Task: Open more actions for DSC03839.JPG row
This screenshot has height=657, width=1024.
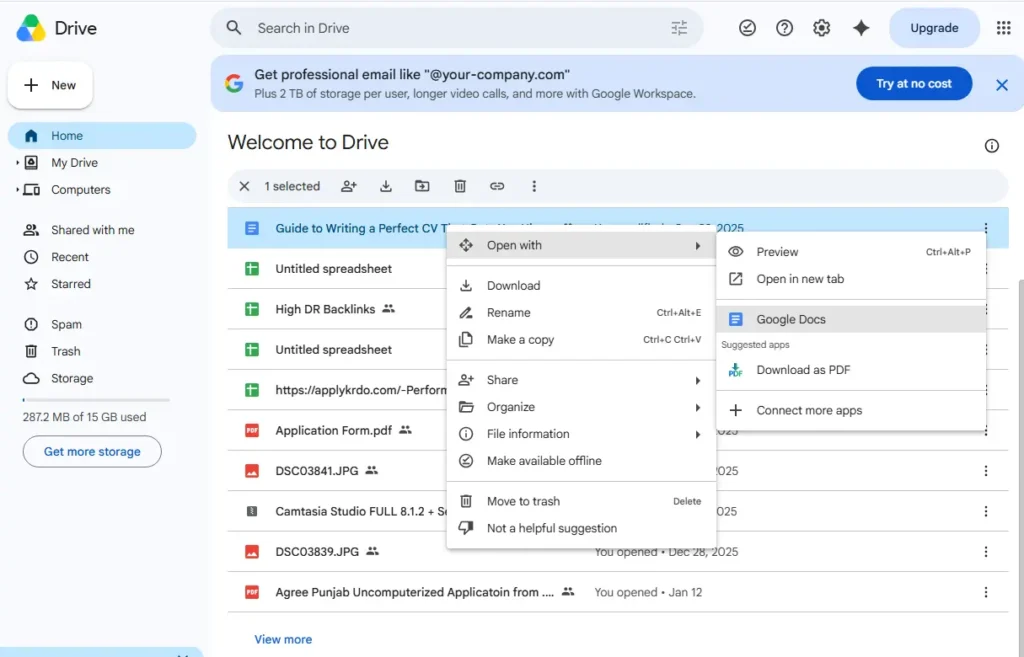Action: coord(985,552)
